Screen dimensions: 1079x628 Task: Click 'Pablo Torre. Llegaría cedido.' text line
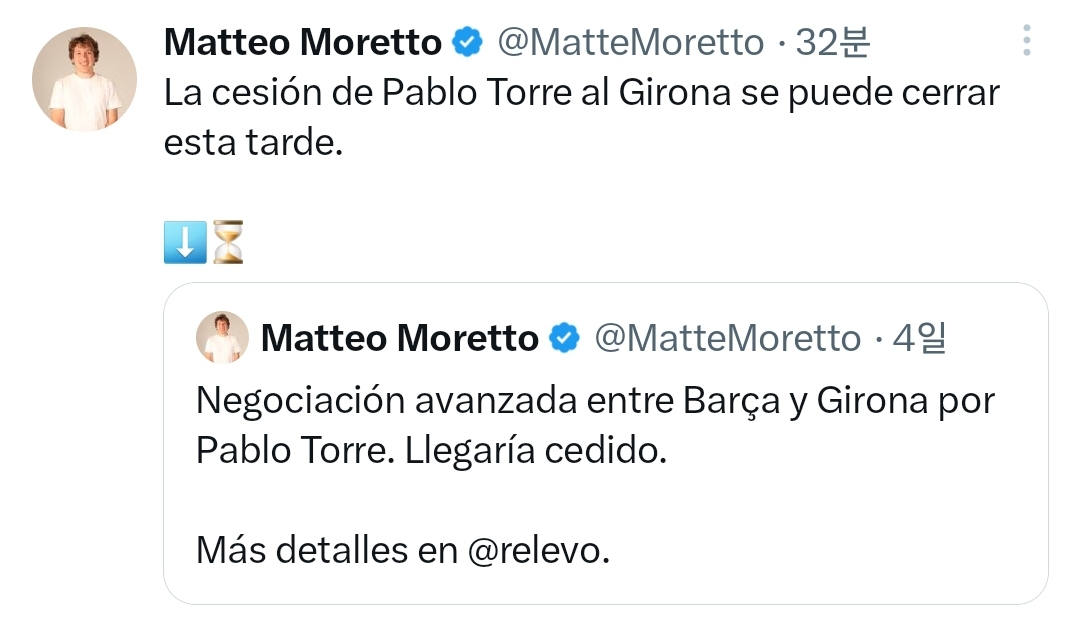pyautogui.click(x=431, y=451)
